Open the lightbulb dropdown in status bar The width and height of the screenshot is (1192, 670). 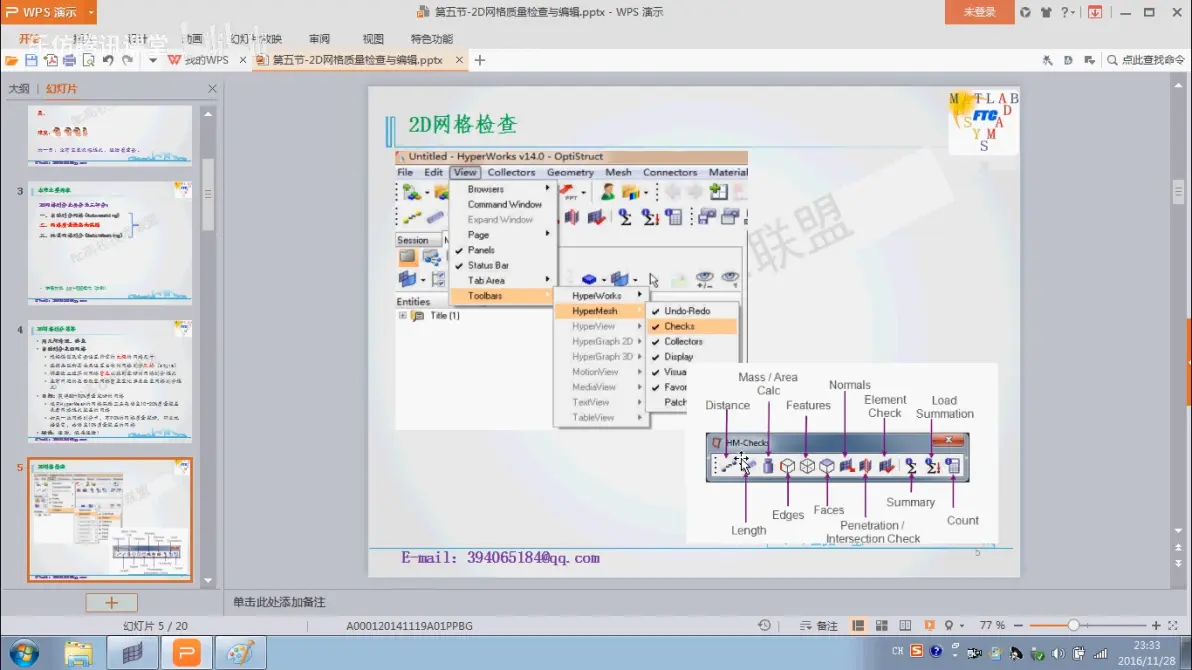click(954, 626)
